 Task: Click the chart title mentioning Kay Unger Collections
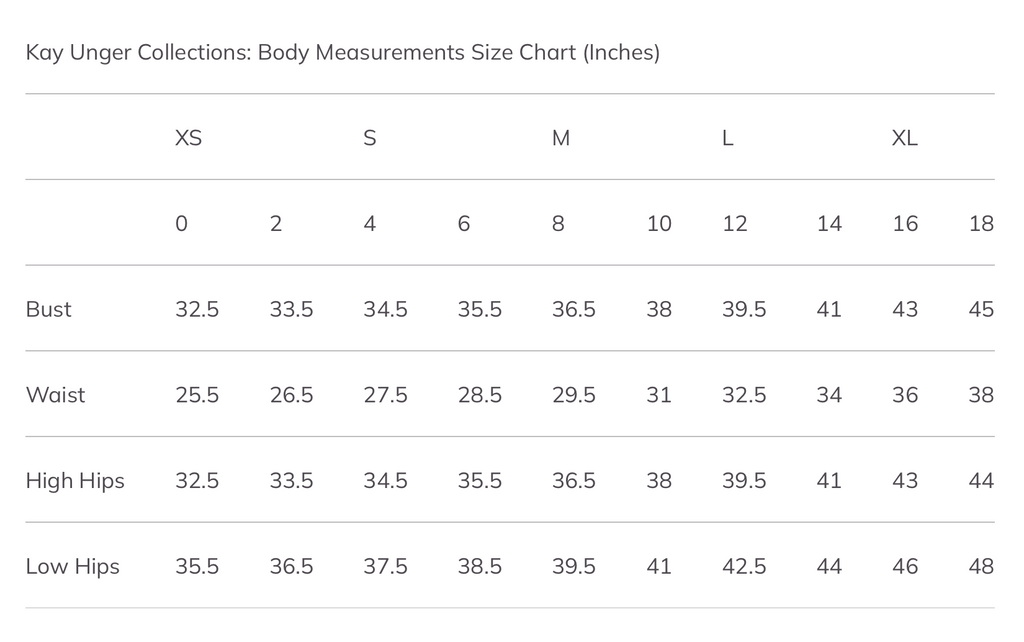(x=342, y=52)
